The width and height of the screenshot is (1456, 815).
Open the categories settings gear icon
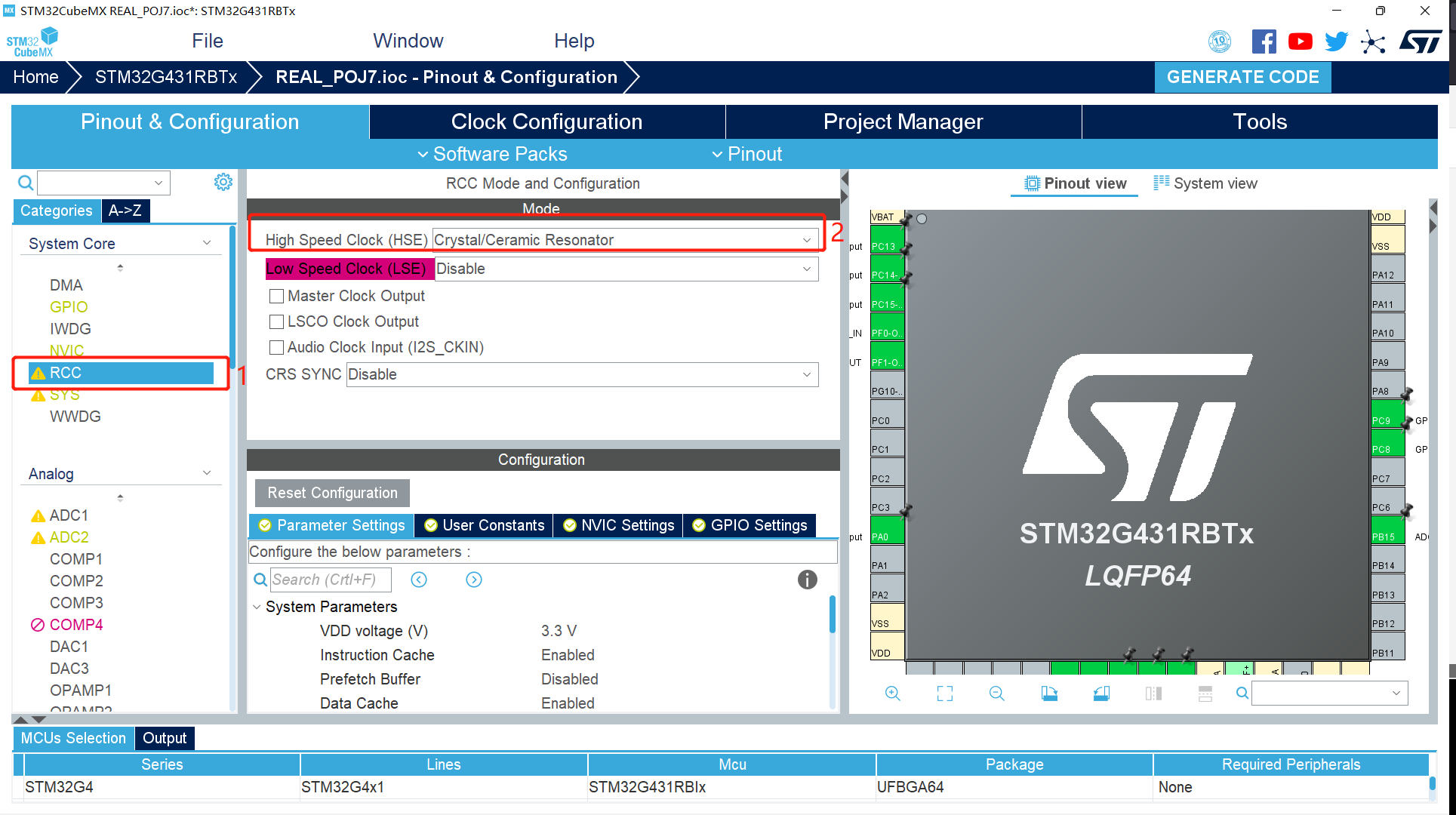pos(223,182)
